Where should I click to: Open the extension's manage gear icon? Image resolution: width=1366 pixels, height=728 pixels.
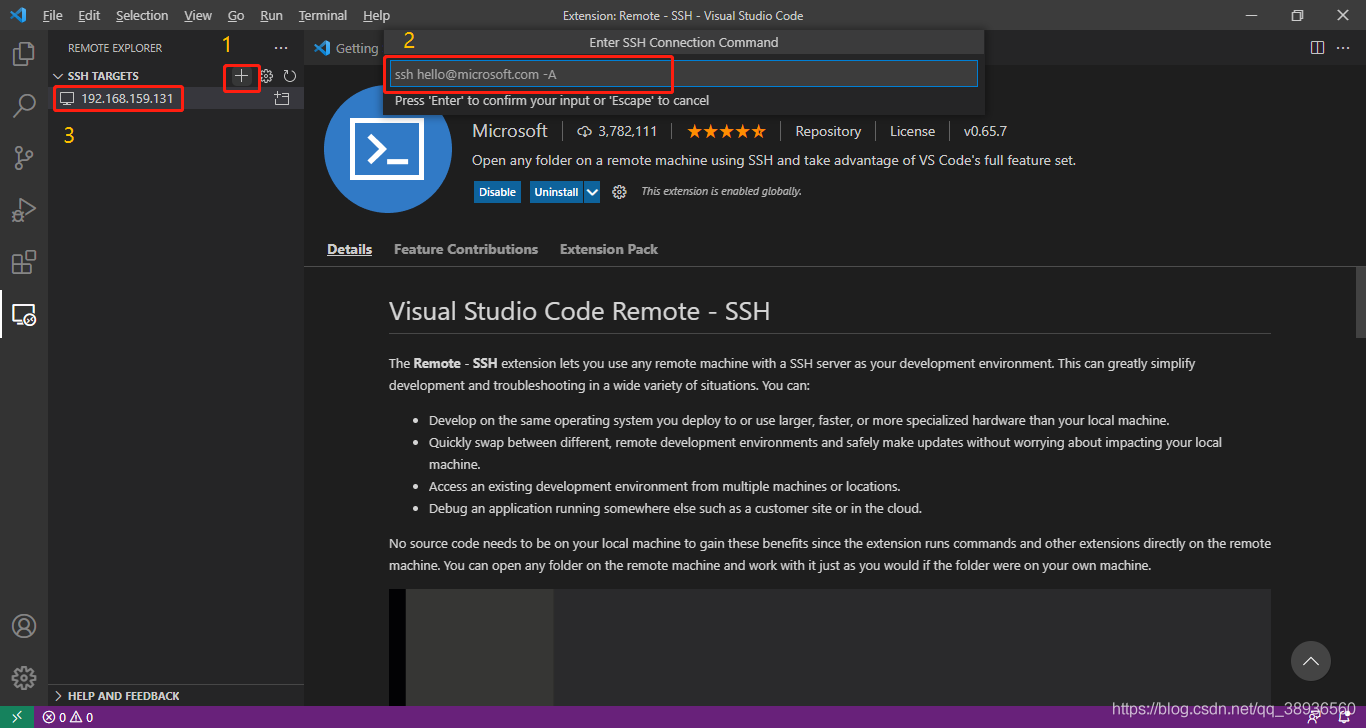pyautogui.click(x=619, y=192)
